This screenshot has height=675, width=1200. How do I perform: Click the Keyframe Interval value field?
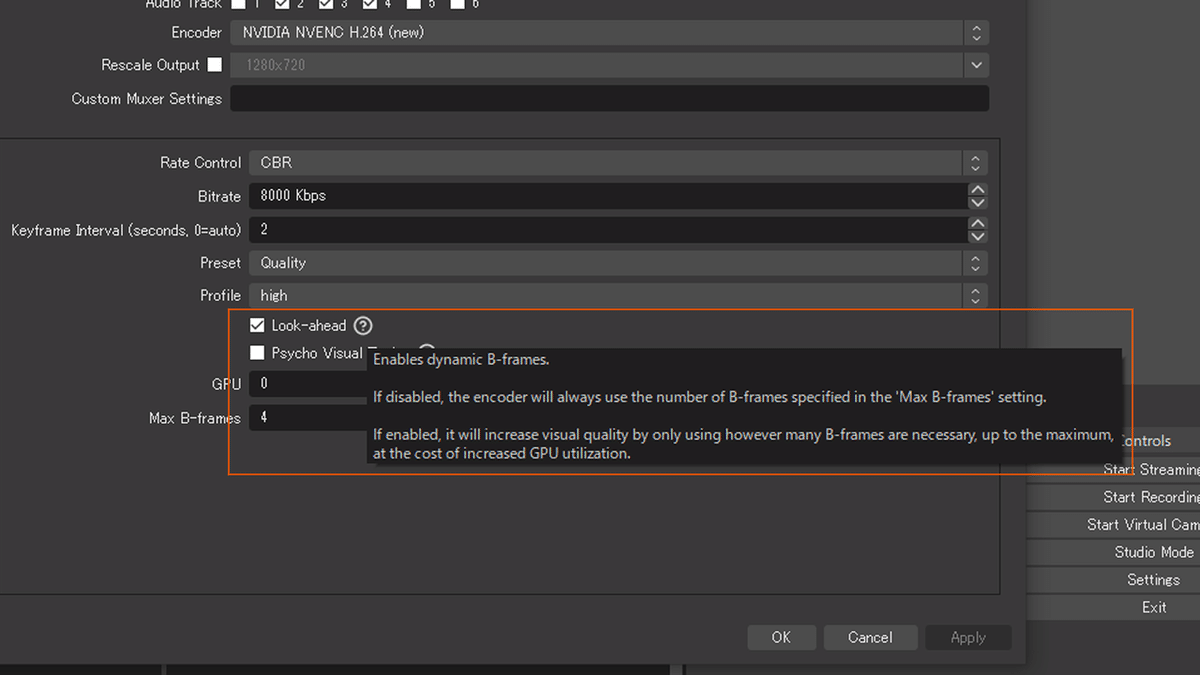[x=608, y=230]
